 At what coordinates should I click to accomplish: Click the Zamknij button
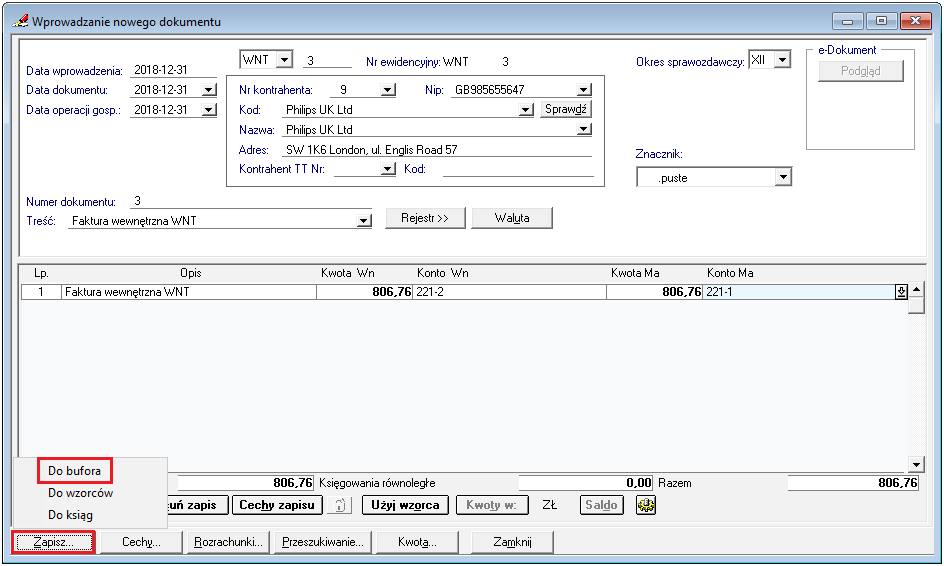coord(512,542)
